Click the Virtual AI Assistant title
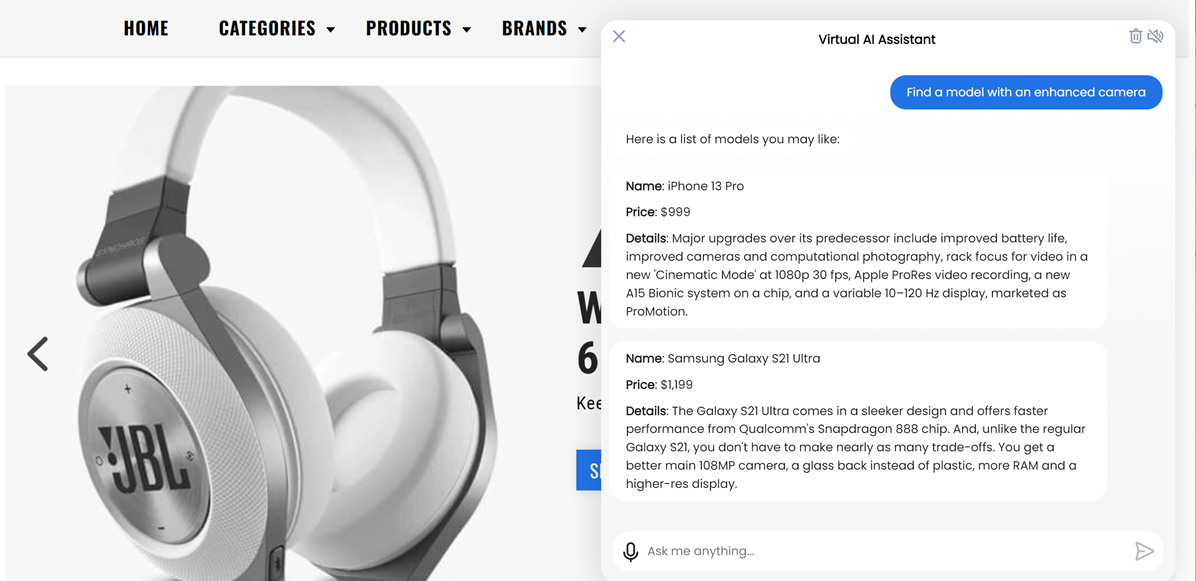 coord(876,40)
